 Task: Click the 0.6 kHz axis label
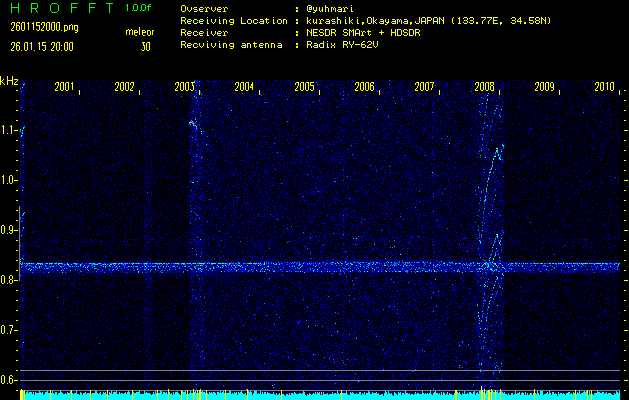point(9,380)
